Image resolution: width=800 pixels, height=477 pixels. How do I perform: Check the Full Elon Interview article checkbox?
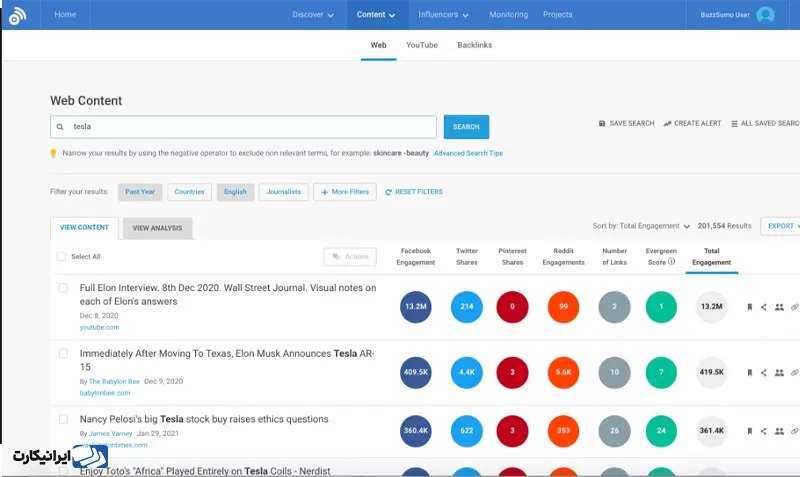pyautogui.click(x=63, y=288)
